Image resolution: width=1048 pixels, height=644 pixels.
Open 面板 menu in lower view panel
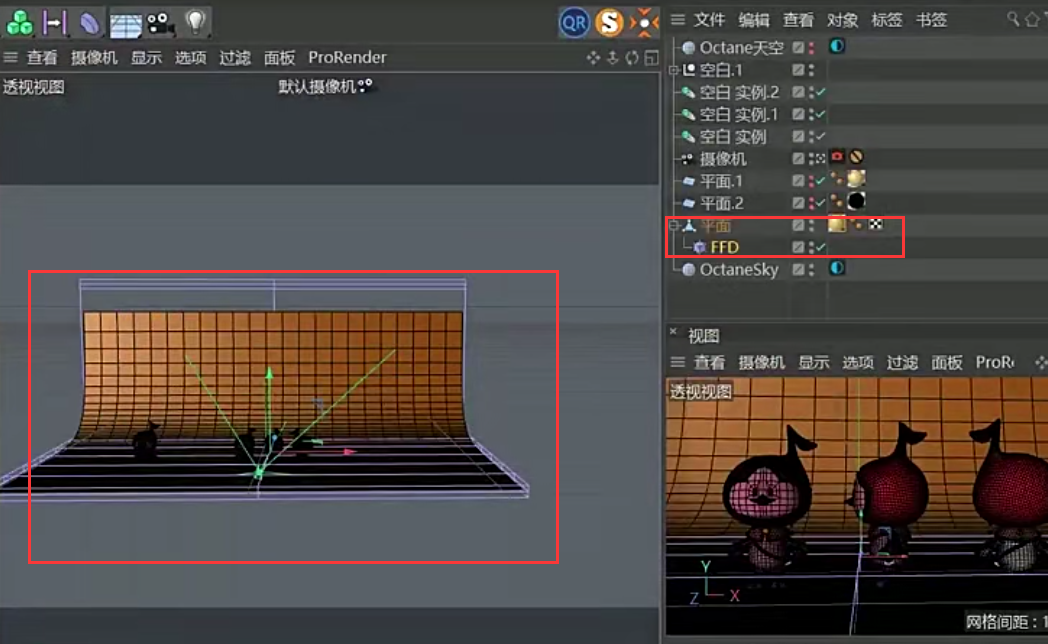click(x=947, y=362)
